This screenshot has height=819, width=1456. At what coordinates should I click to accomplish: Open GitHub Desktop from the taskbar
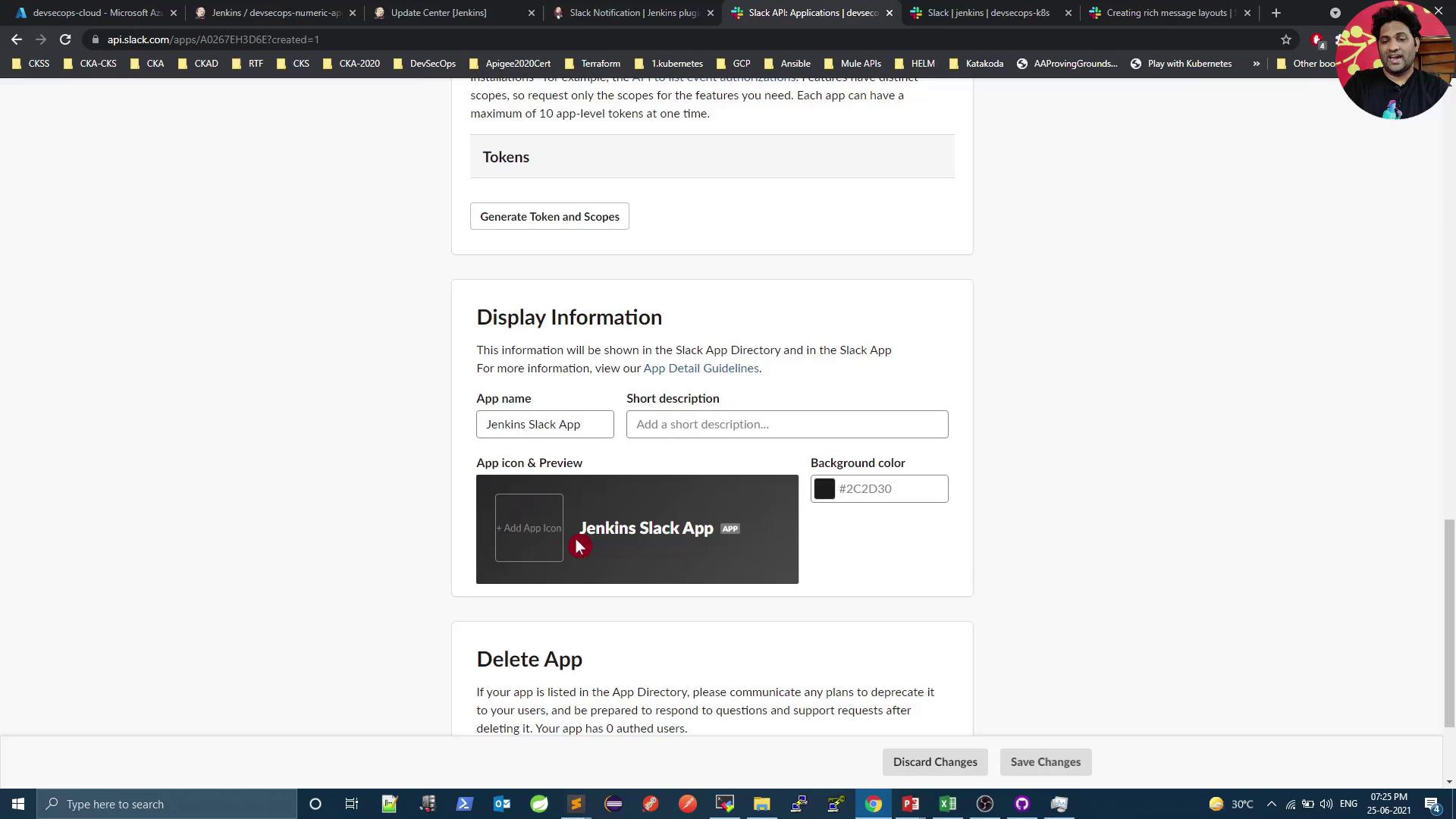pos(1022,804)
